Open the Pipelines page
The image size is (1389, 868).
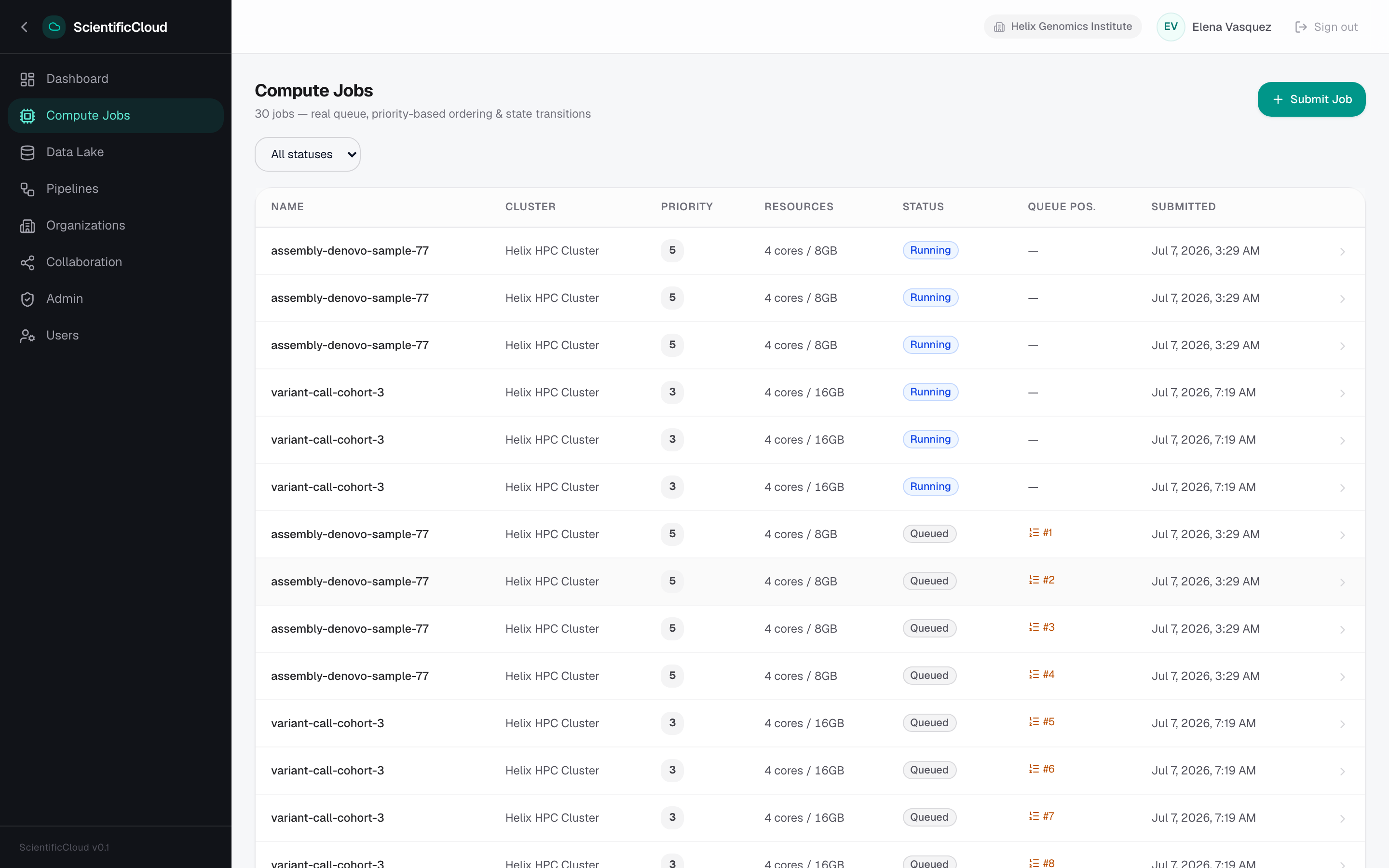(x=115, y=189)
